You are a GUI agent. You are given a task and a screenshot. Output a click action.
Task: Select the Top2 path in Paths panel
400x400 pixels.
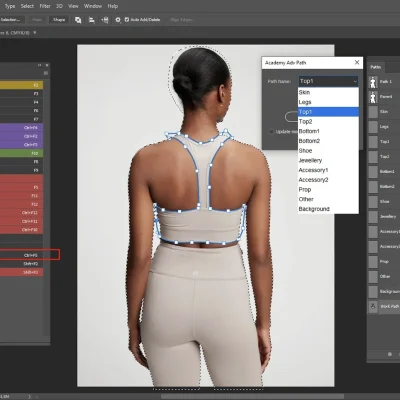click(384, 156)
